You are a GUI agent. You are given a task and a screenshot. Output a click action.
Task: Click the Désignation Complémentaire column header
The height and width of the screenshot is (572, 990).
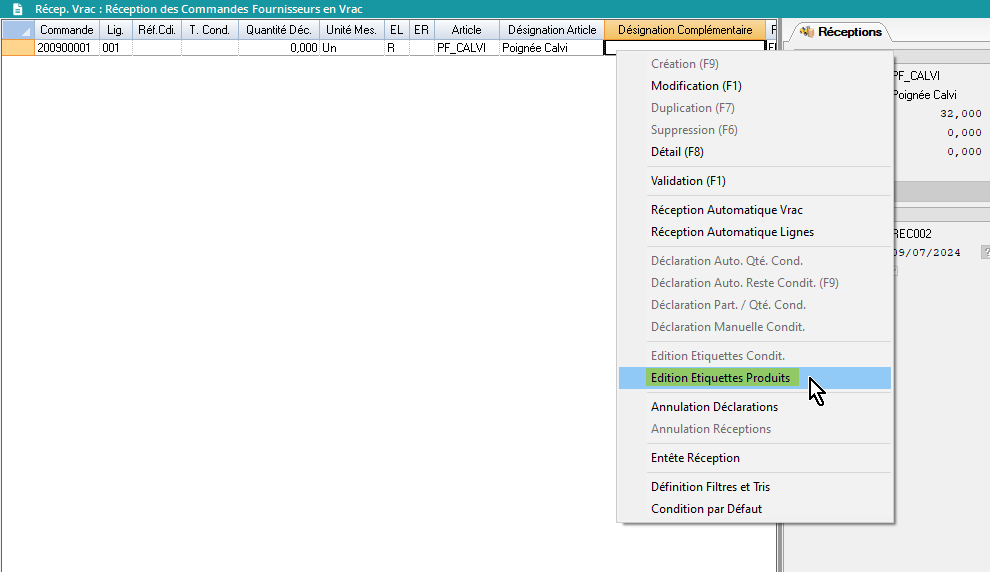(684, 30)
